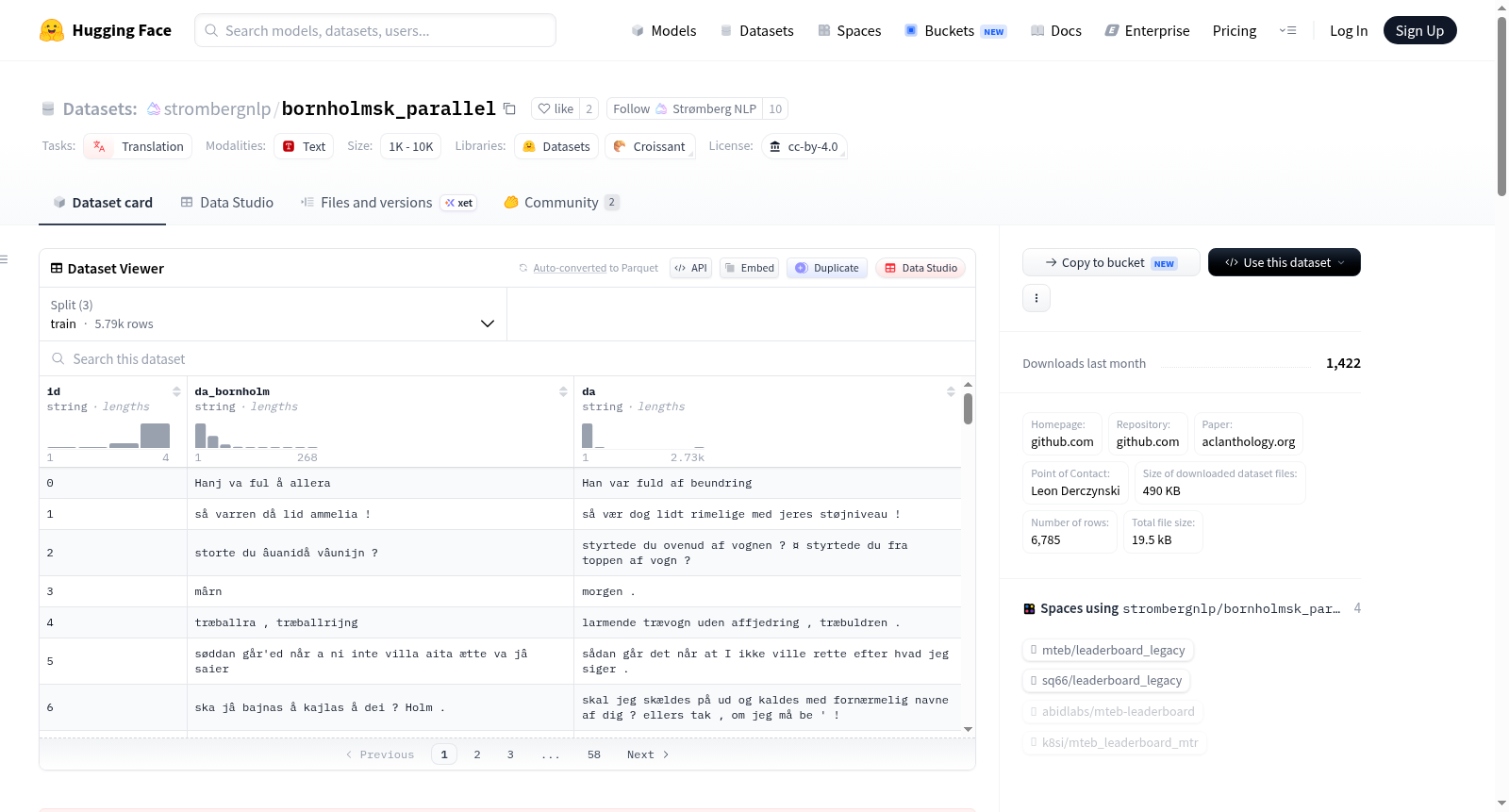Image resolution: width=1509 pixels, height=812 pixels.
Task: Open the Split train dropdown
Action: point(273,314)
